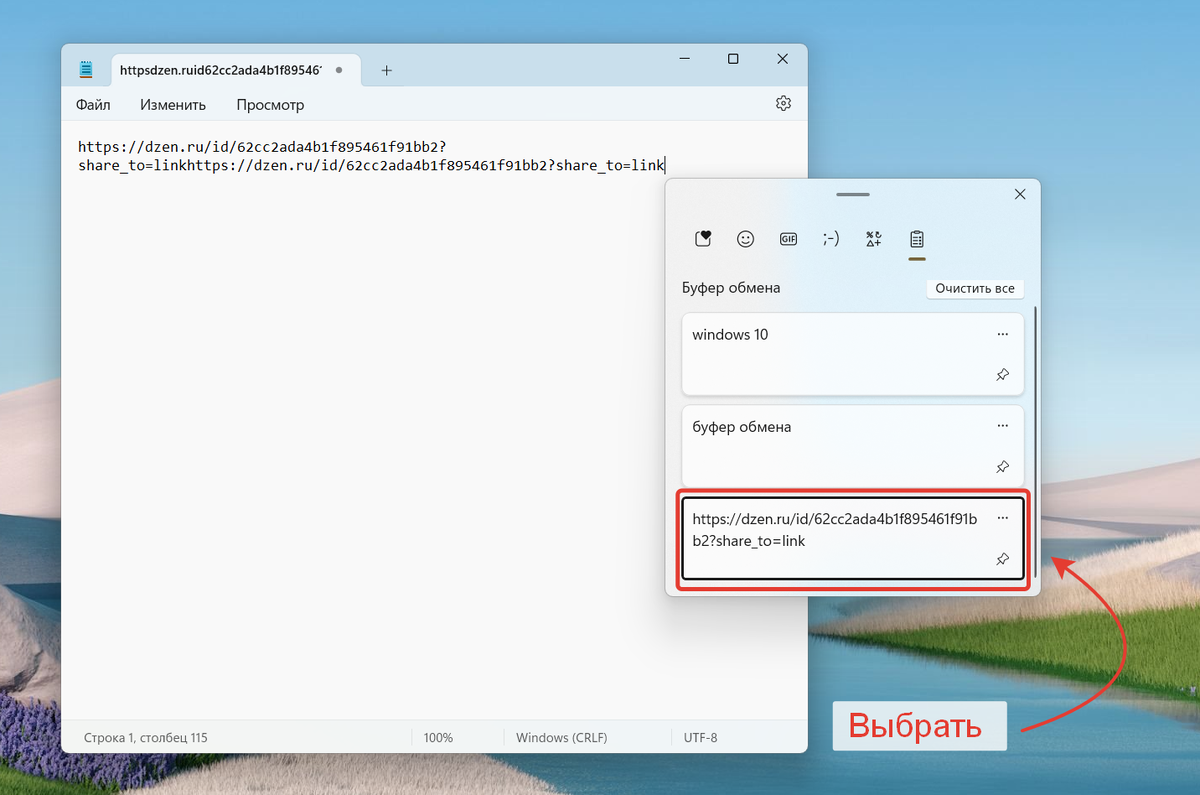Open the Изменить menu
Viewport: 1200px width, 795px height.
point(173,105)
